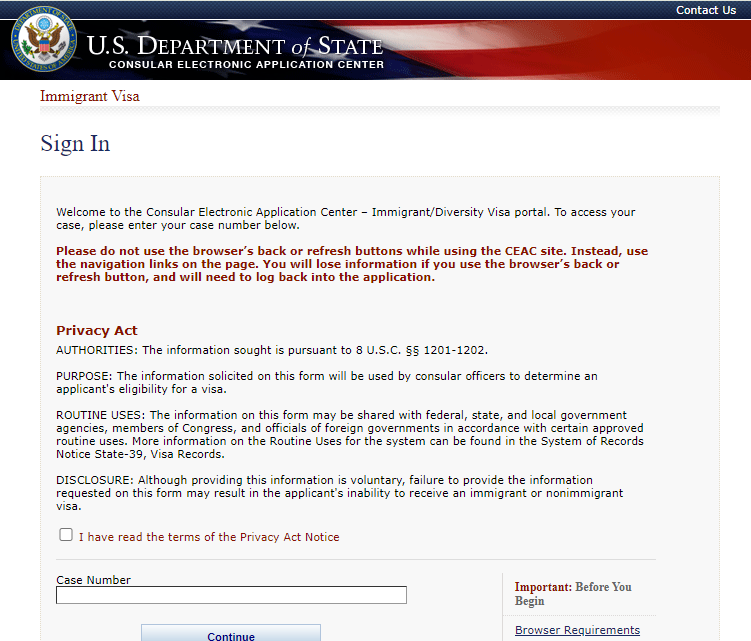Screen dimensions: 751x641
Task: Click the 'Case Number' field label
Action: point(93,580)
